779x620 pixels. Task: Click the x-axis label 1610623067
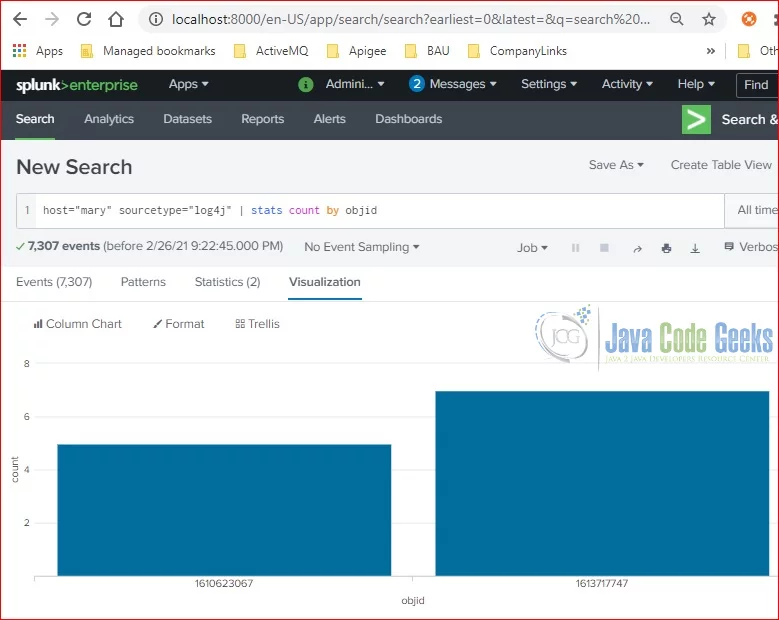click(224, 583)
